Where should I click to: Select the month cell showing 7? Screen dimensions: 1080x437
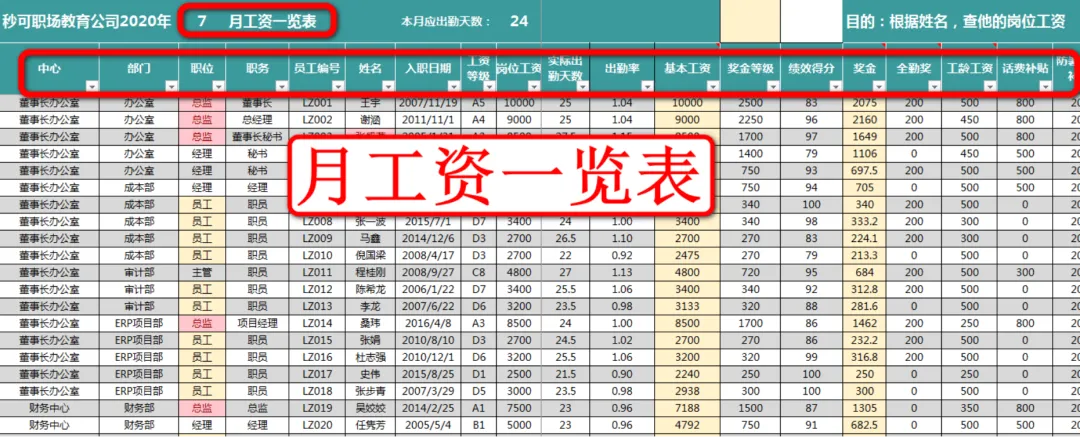click(202, 21)
